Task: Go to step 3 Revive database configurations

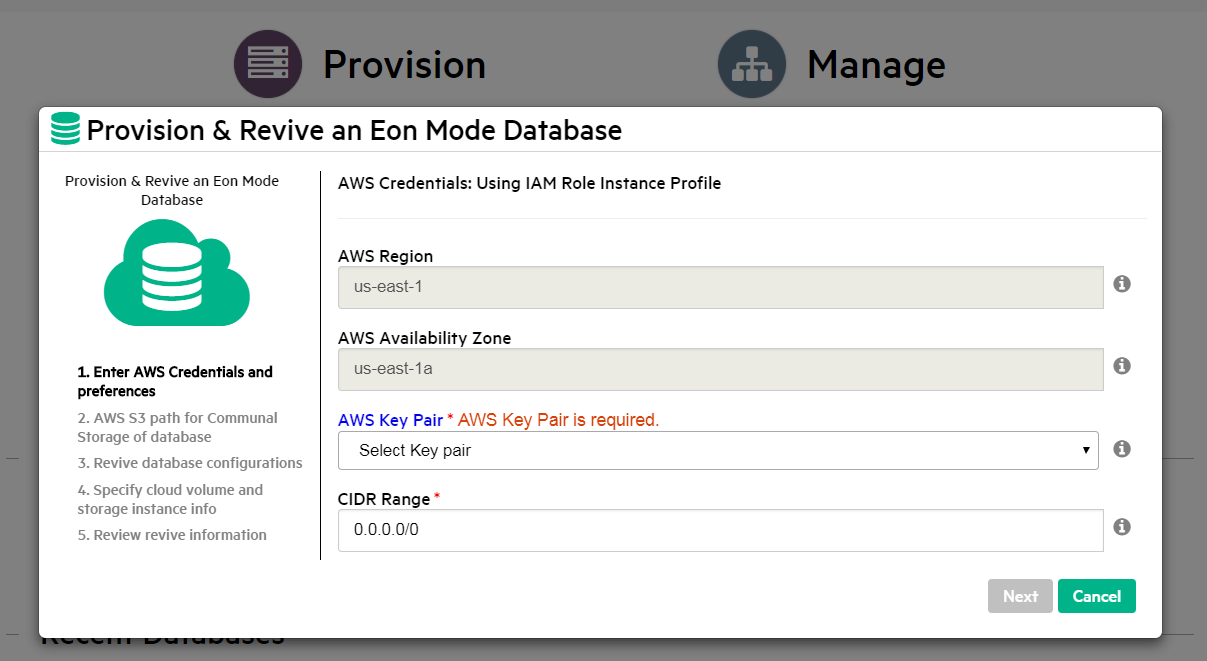Action: pos(190,463)
